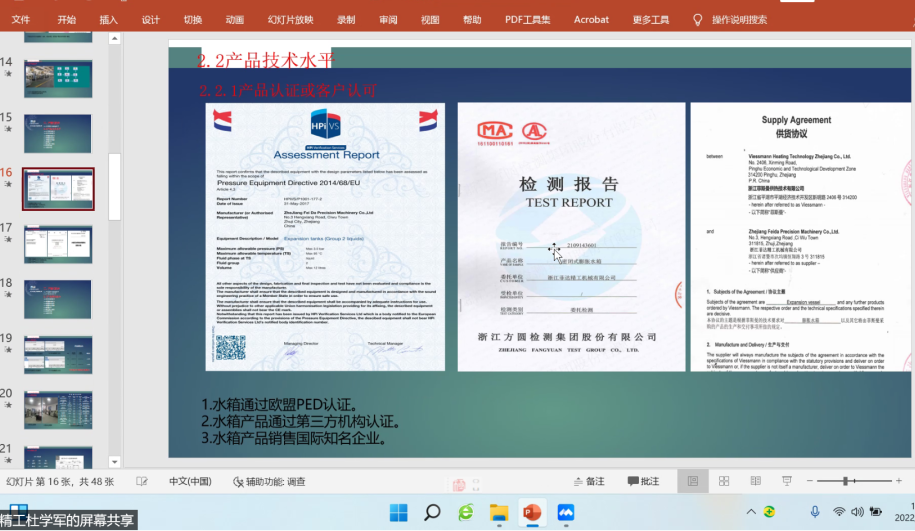Click the subtitle 2.2.1产品认证或客户认可
This screenshot has width=915, height=531.
point(288,90)
